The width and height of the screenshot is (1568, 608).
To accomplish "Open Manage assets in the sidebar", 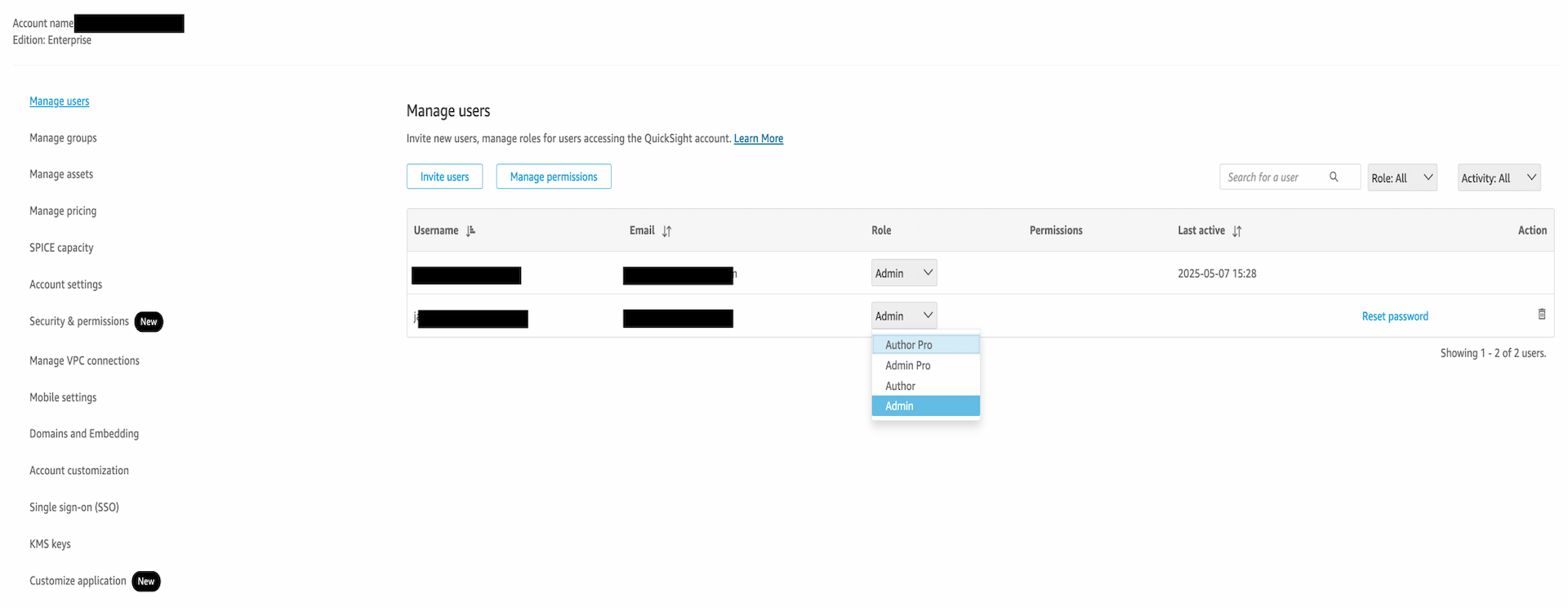I will tap(61, 174).
